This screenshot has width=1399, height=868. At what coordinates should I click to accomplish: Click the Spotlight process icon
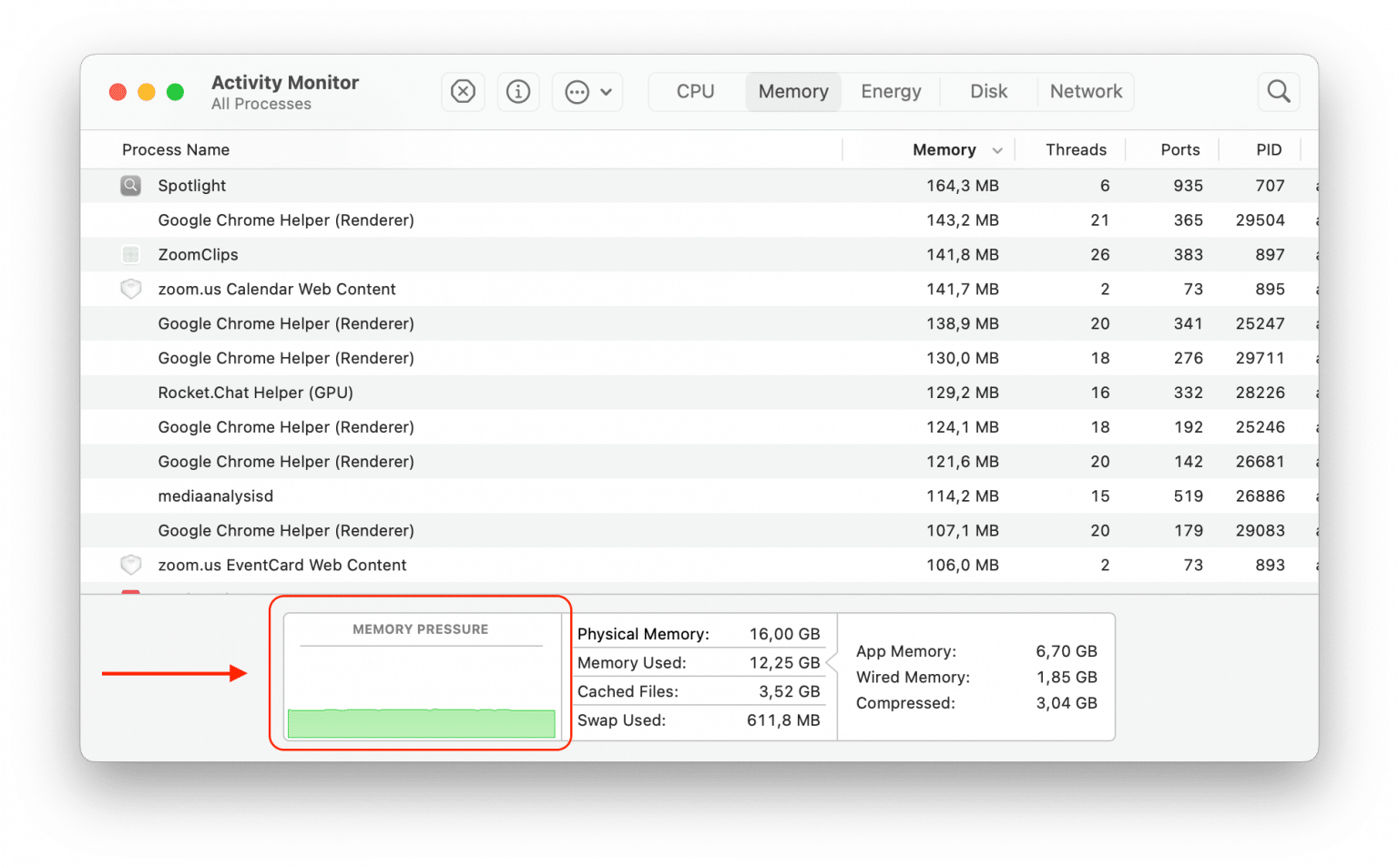coord(130,185)
